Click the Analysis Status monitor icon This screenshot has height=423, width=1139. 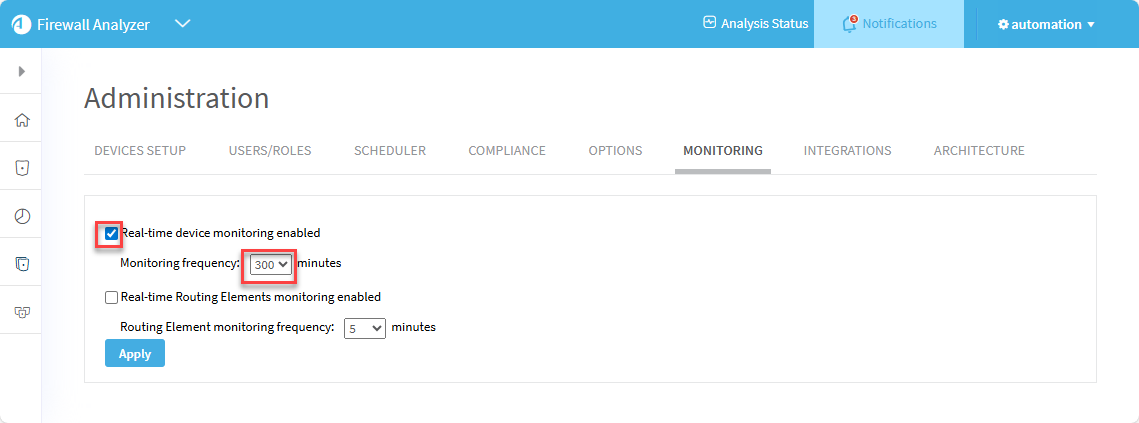click(x=710, y=23)
